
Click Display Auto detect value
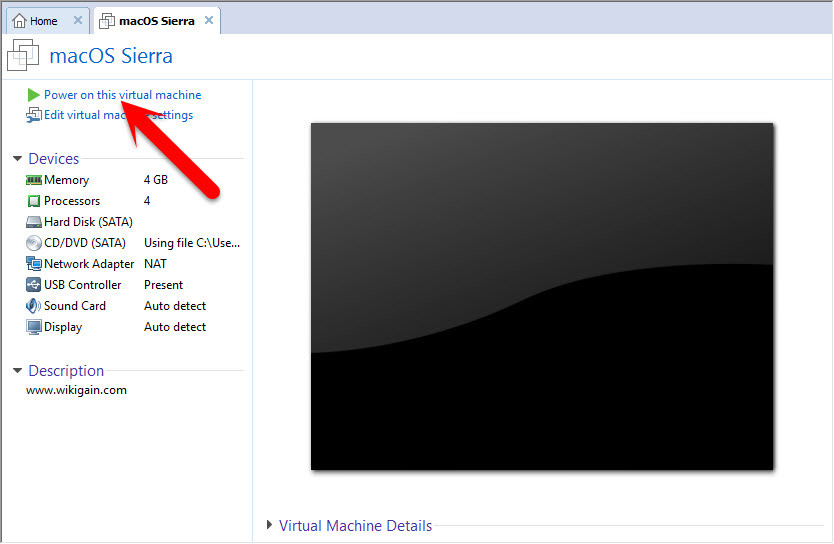coord(175,327)
